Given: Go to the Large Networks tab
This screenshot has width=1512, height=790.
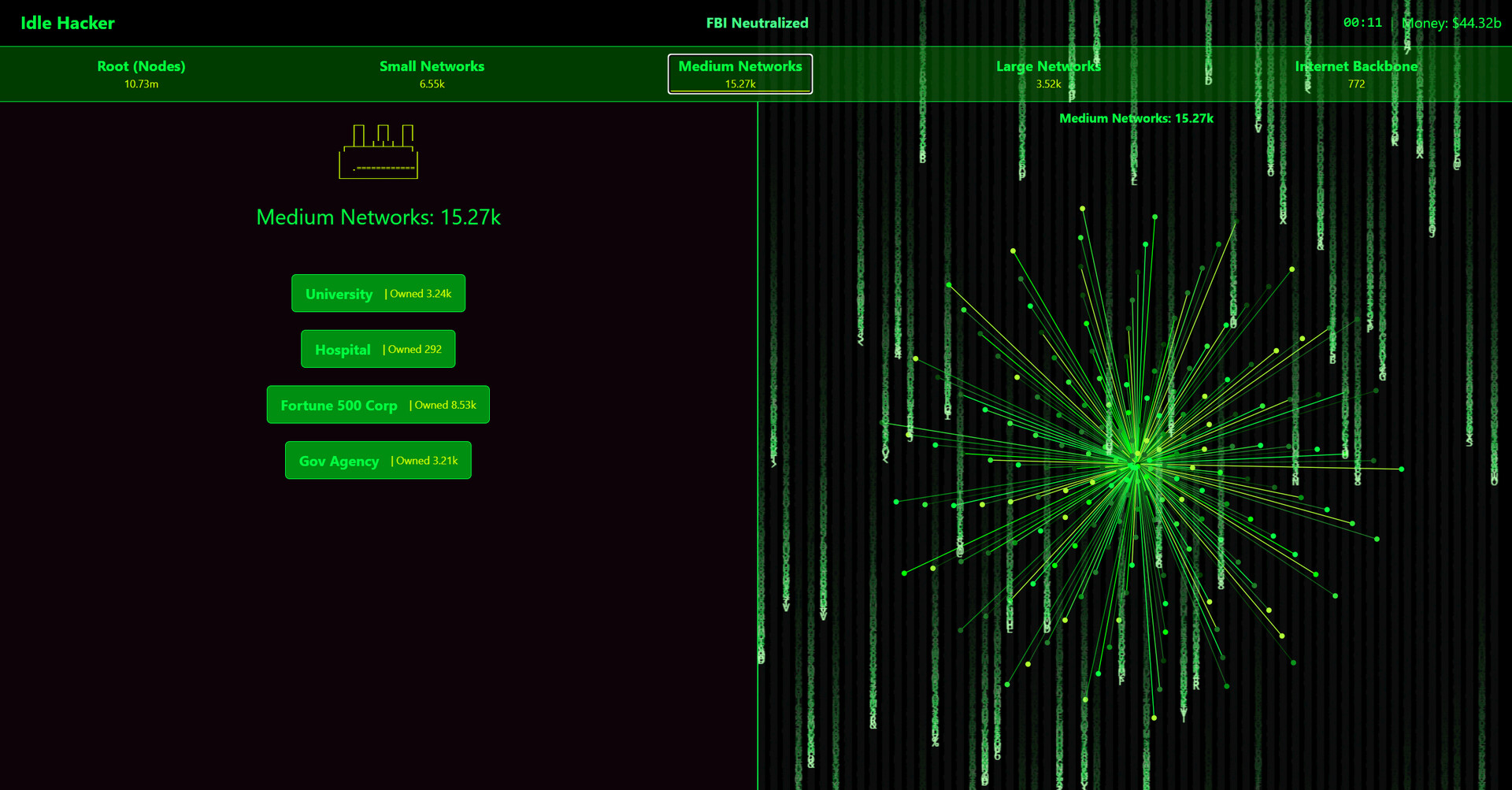Looking at the screenshot, I should [x=1047, y=74].
